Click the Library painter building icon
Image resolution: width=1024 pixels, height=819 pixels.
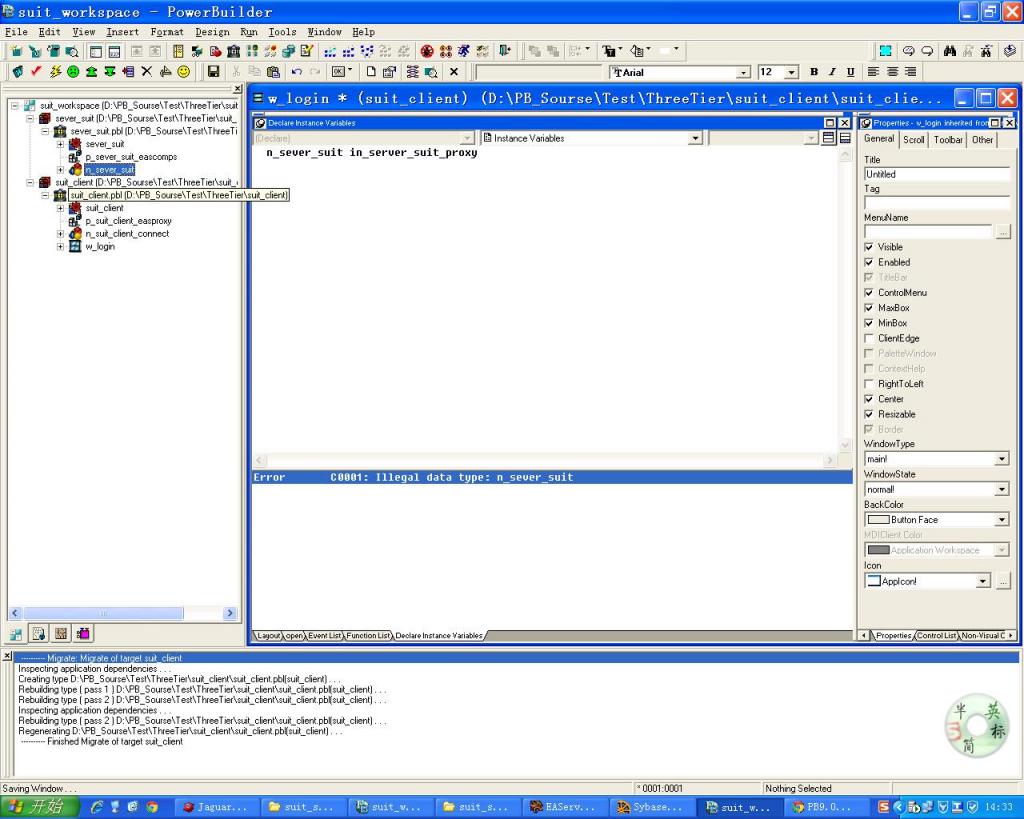pyautogui.click(x=233, y=51)
